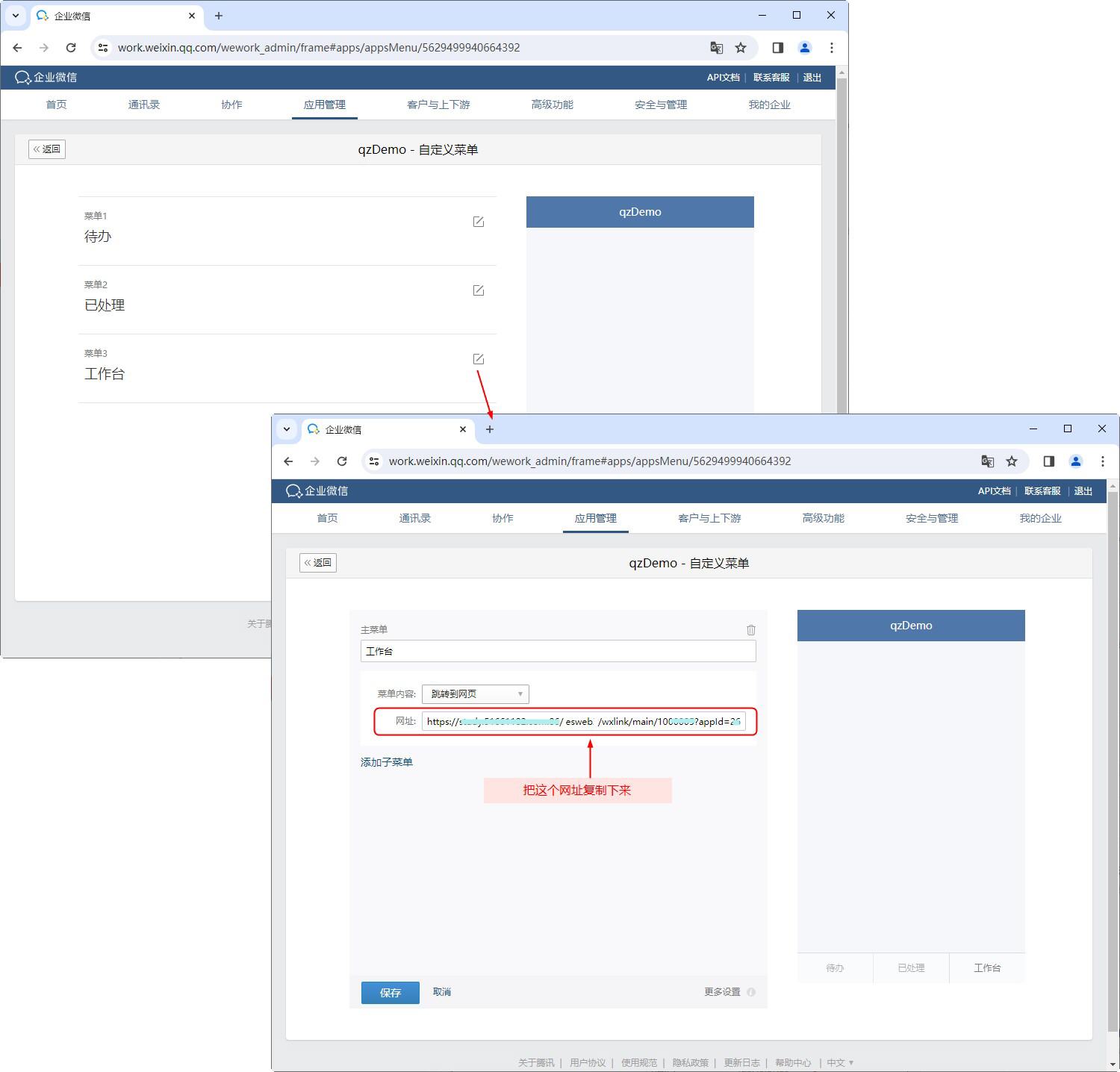Open the side panel icon in front window

click(1048, 461)
